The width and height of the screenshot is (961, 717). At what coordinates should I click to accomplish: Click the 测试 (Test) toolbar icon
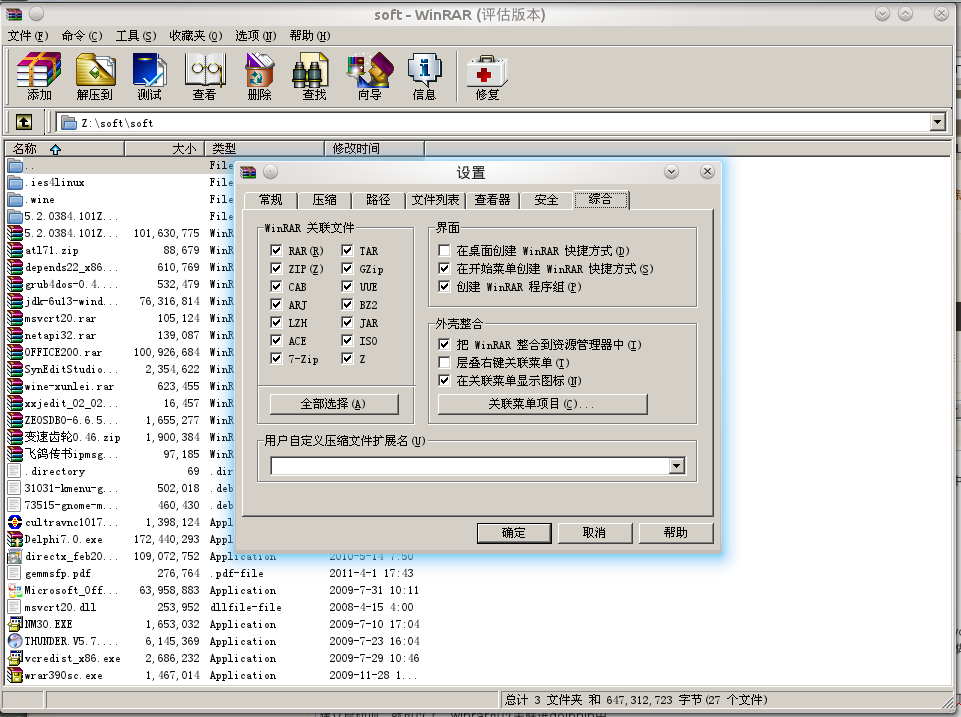click(x=150, y=76)
